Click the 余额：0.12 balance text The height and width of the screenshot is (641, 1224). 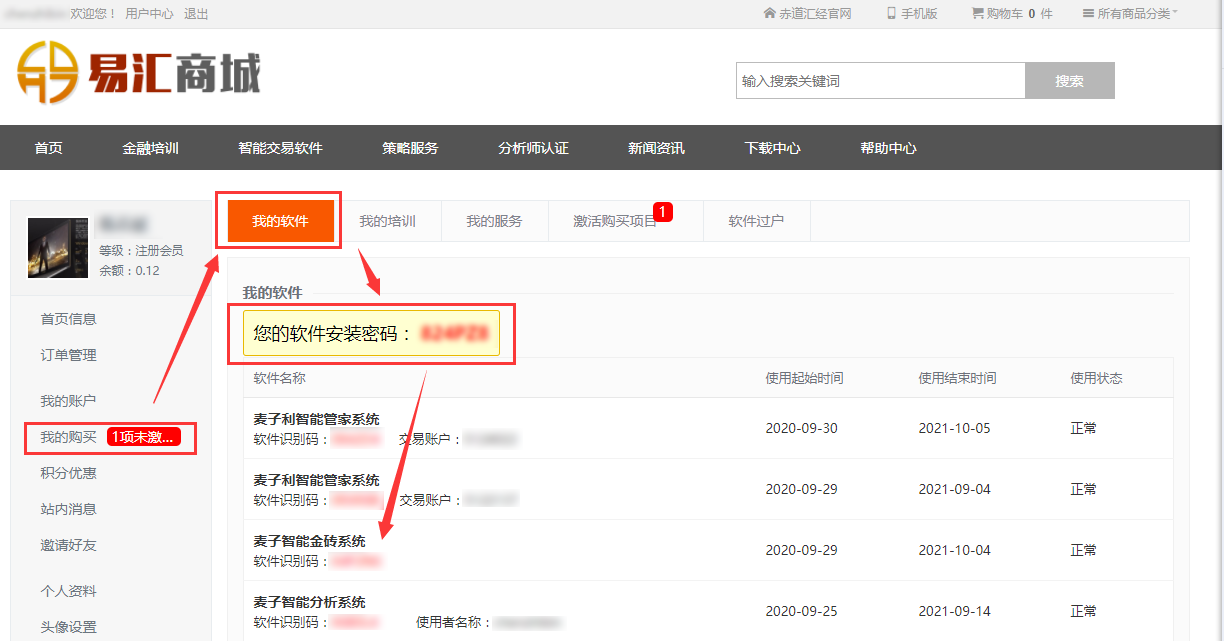[x=129, y=270]
